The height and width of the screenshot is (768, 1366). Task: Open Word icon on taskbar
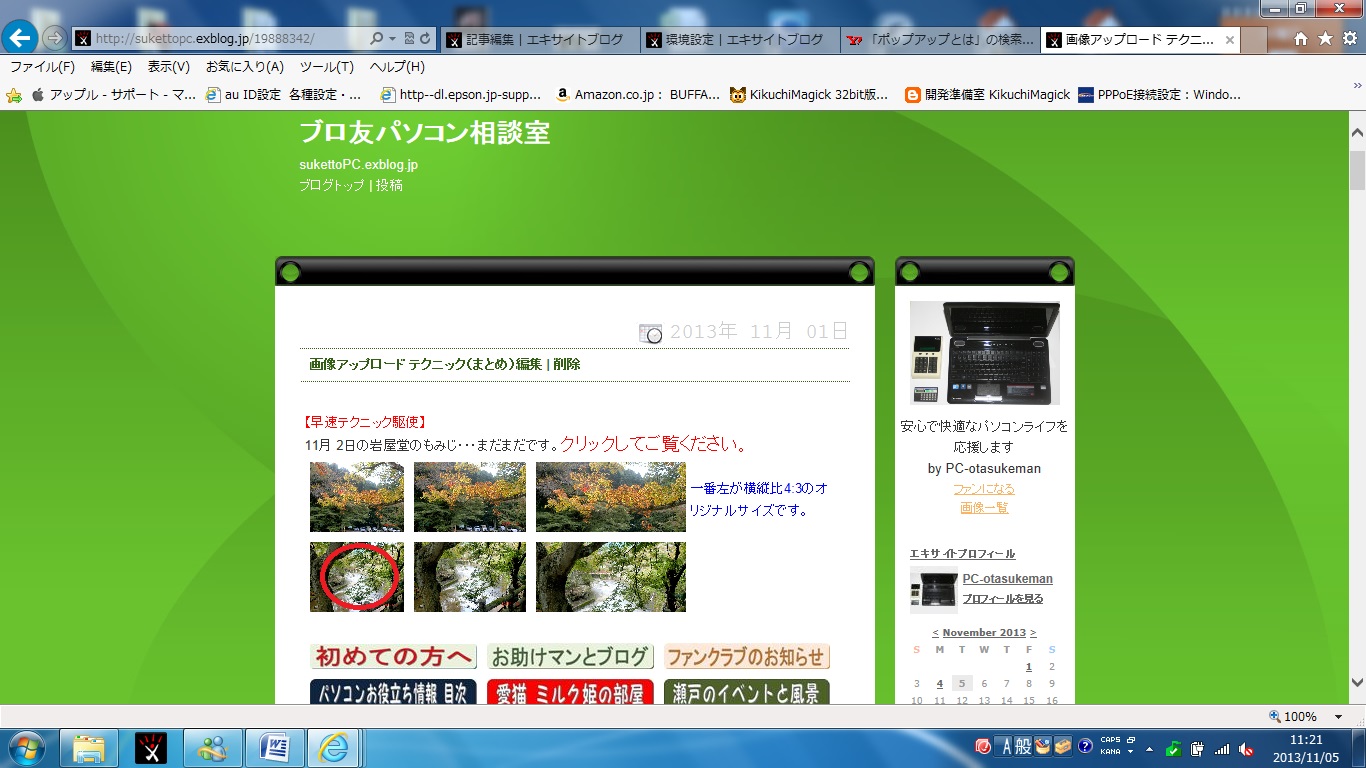(274, 748)
